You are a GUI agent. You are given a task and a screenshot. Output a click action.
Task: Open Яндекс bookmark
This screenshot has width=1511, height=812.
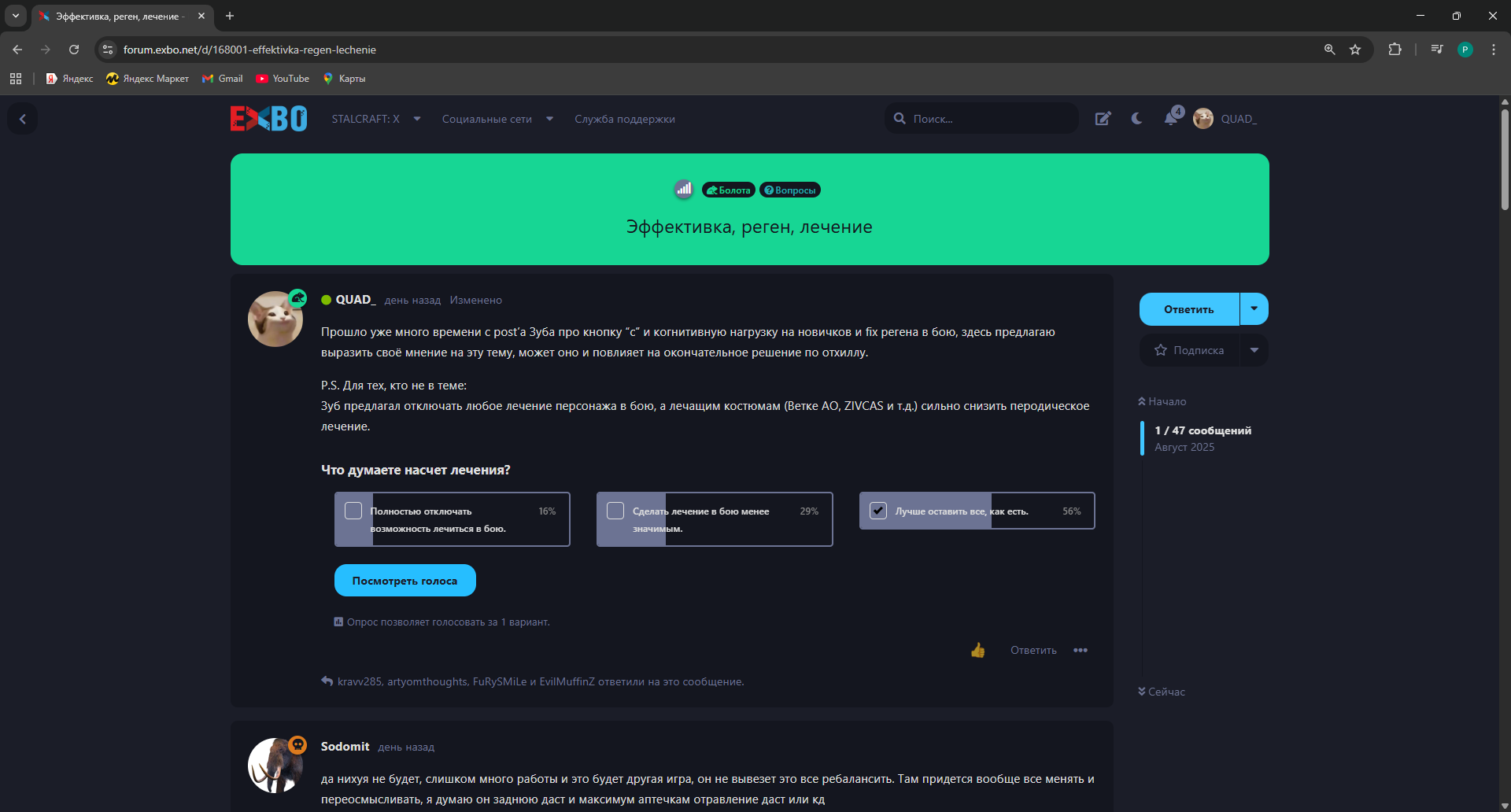tap(69, 79)
